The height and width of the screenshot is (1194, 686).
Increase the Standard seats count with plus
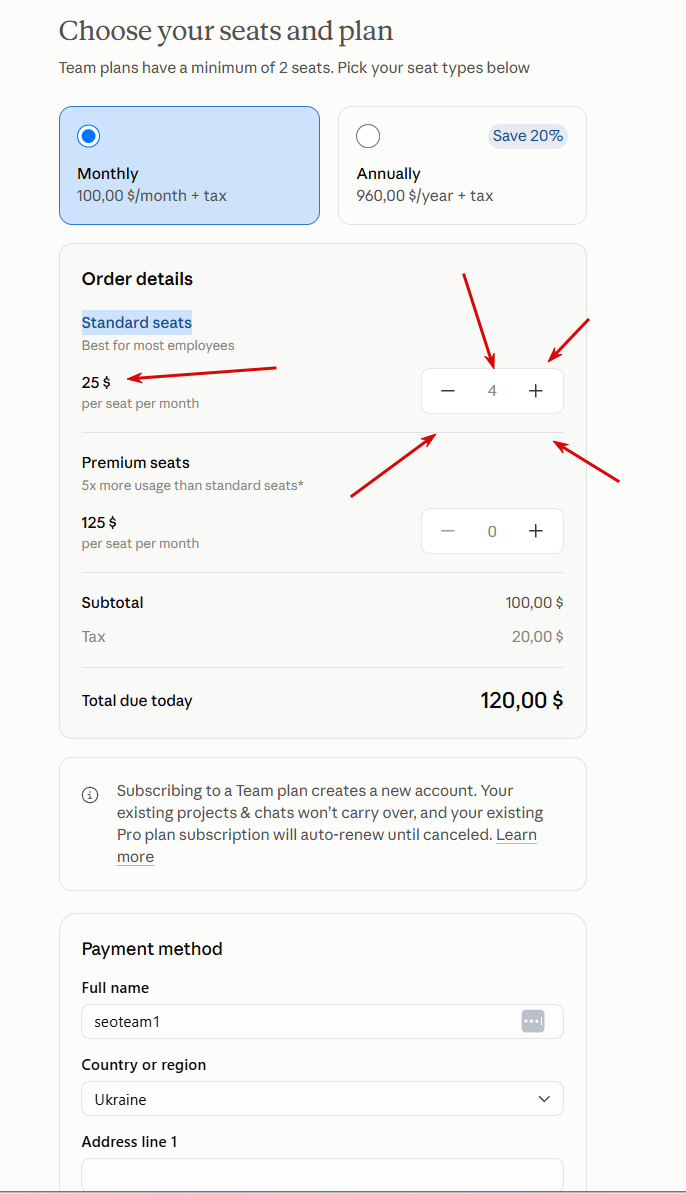pyautogui.click(x=536, y=391)
